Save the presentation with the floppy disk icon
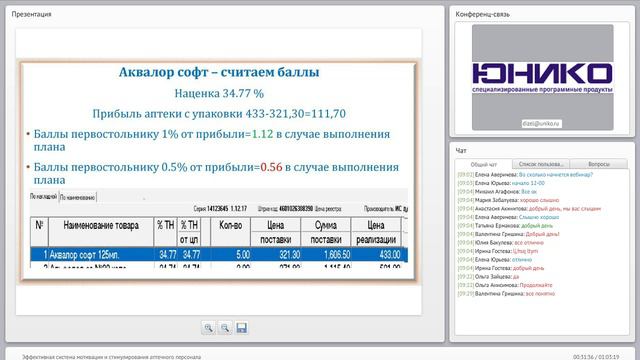640x360 pixels. pyautogui.click(x=241, y=328)
